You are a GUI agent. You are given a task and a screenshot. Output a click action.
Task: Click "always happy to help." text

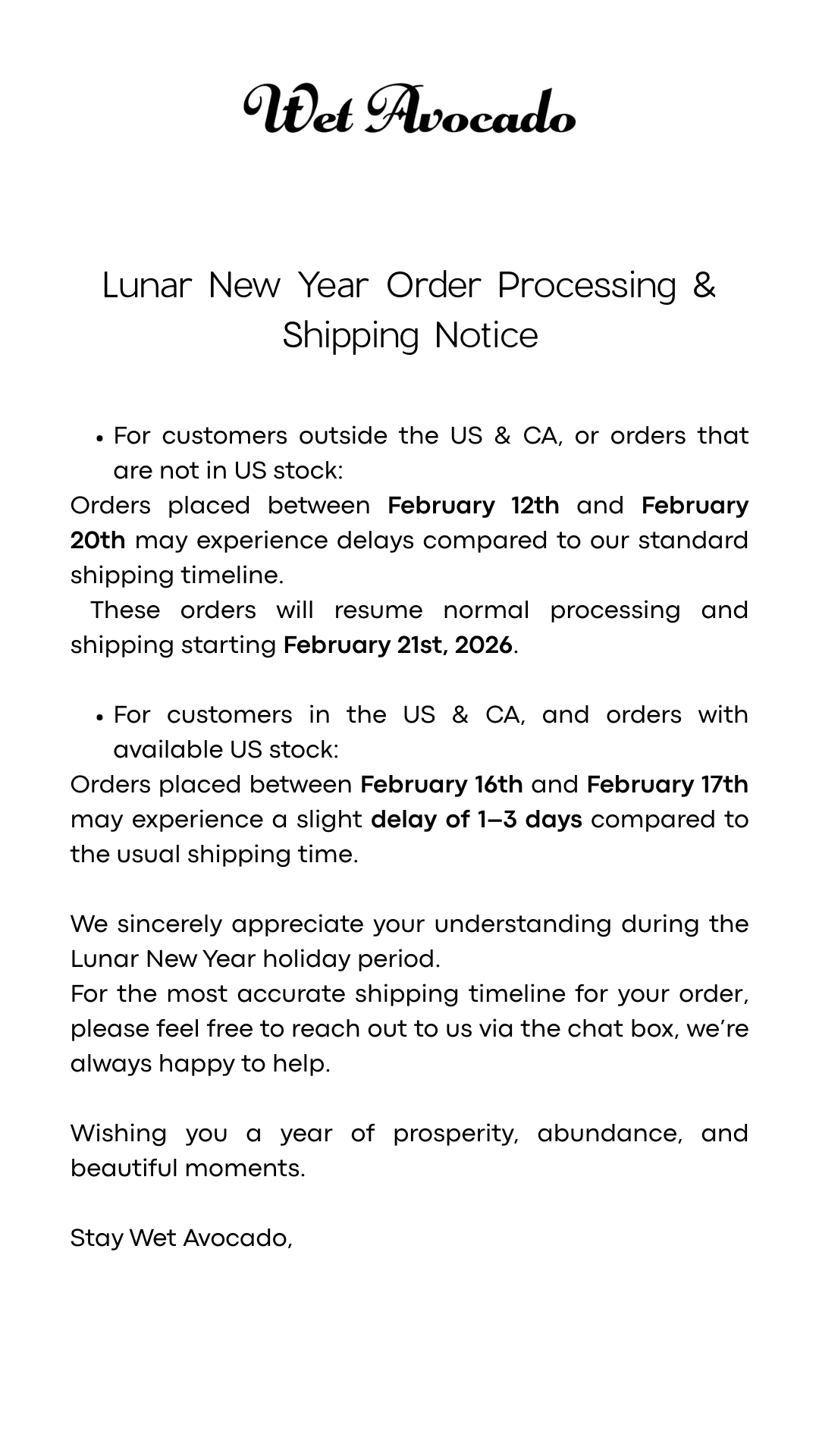[x=200, y=1063]
